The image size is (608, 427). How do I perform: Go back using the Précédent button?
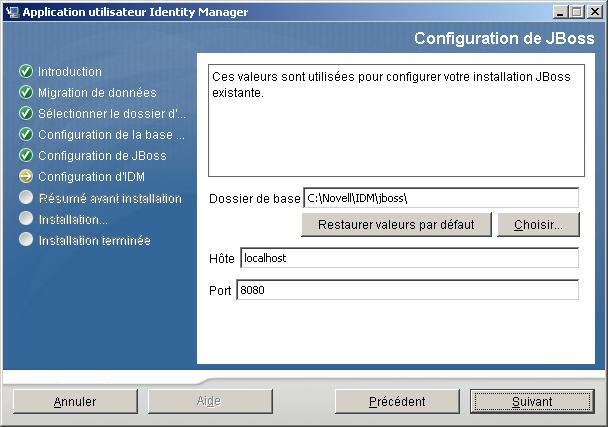[x=397, y=401]
